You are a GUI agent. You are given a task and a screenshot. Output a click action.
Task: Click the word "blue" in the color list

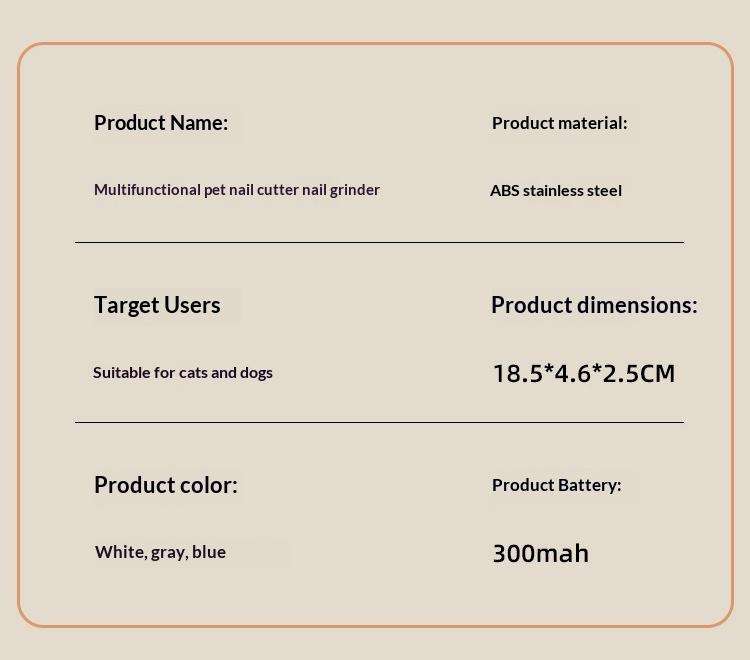tap(209, 552)
